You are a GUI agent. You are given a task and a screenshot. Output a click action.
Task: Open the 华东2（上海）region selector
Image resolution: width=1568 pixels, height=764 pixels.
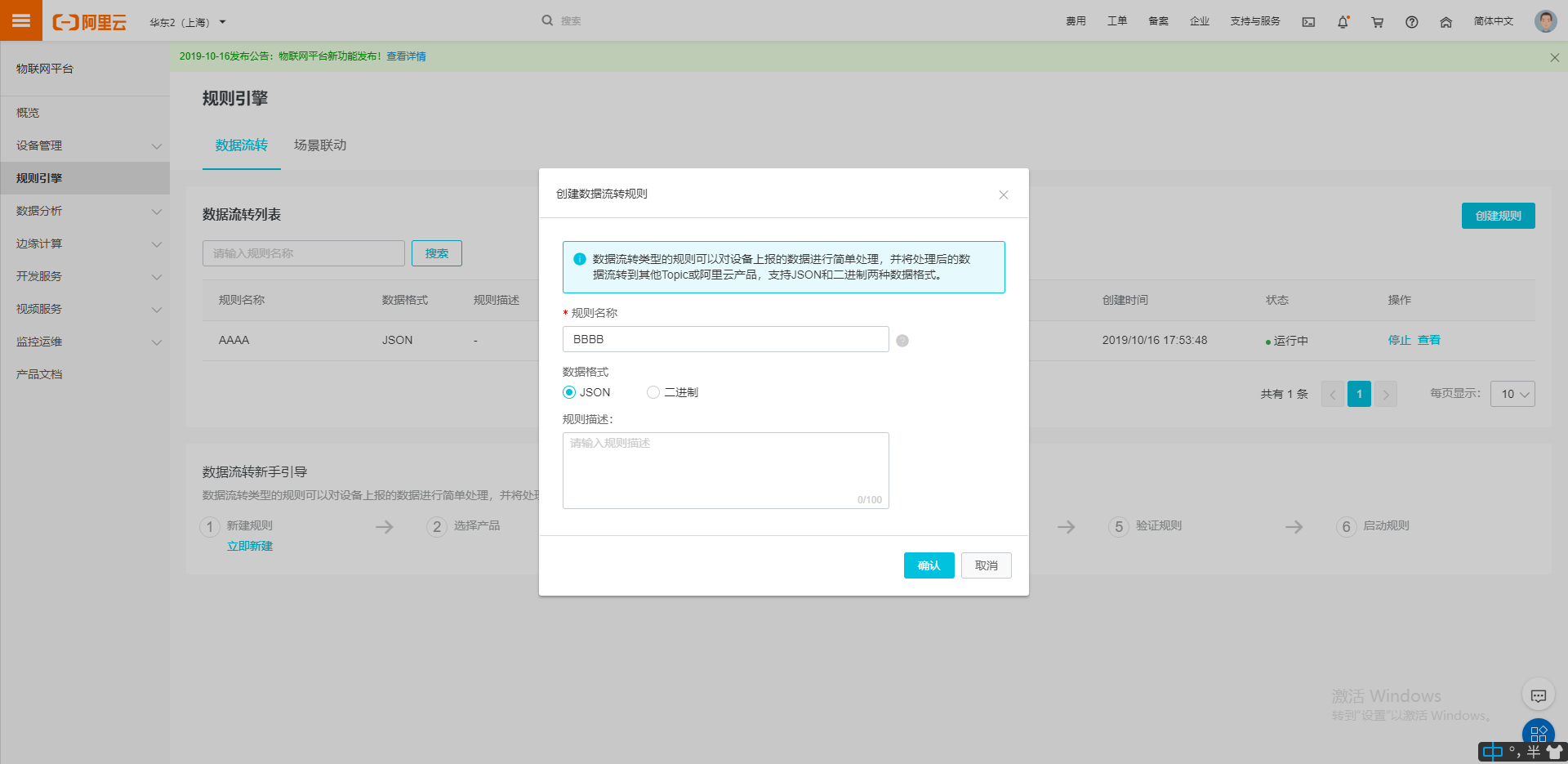tap(186, 22)
